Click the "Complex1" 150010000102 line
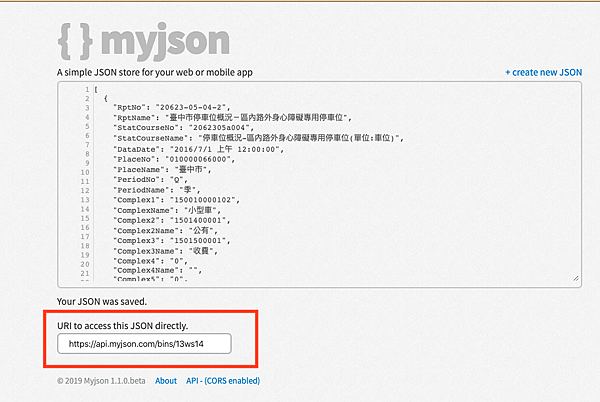 [x=176, y=200]
